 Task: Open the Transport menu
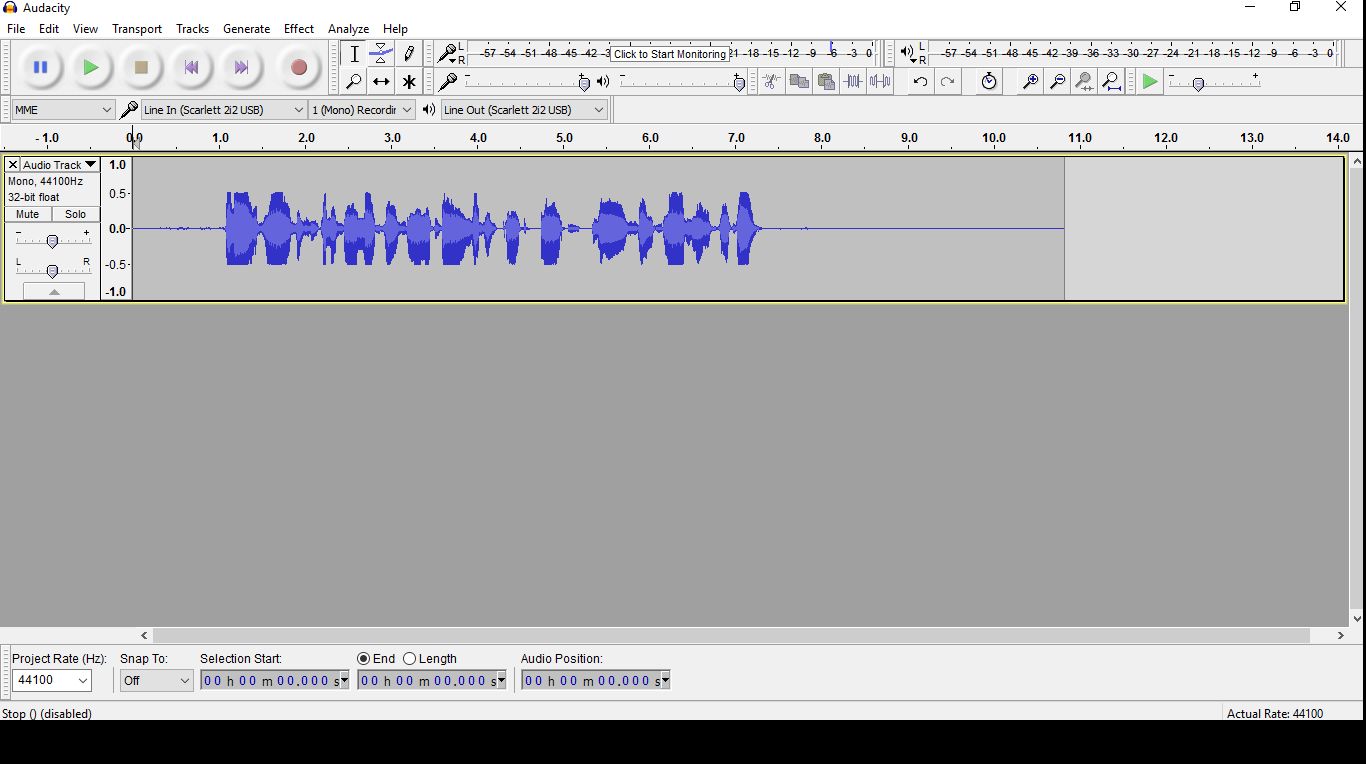(137, 29)
